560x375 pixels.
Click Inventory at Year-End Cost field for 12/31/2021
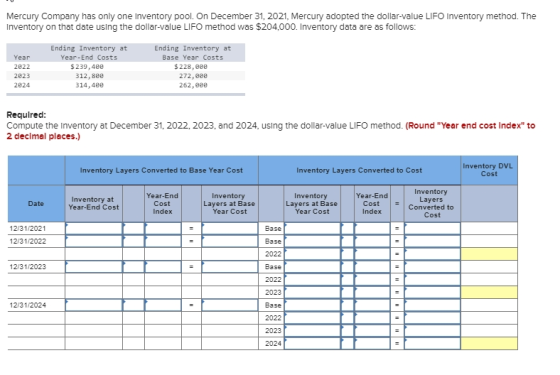click(x=94, y=229)
